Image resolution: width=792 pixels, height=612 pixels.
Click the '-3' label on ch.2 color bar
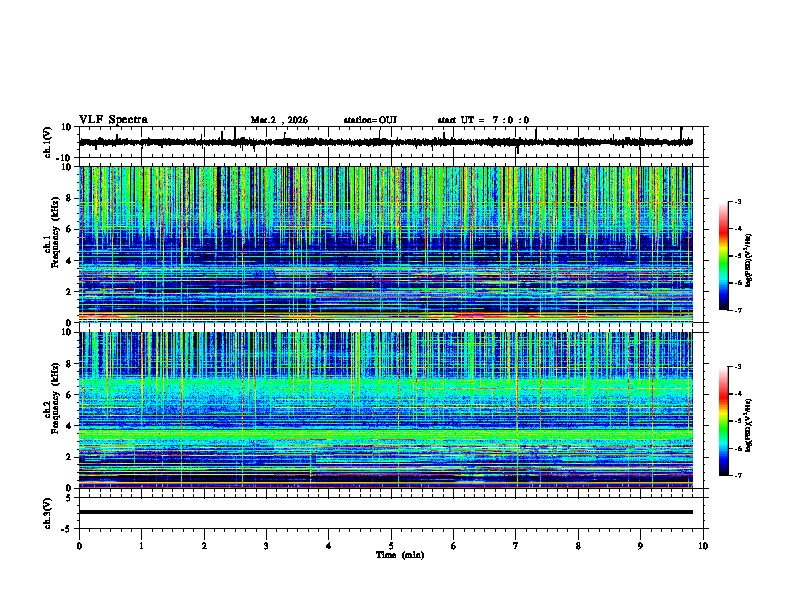coord(738,367)
